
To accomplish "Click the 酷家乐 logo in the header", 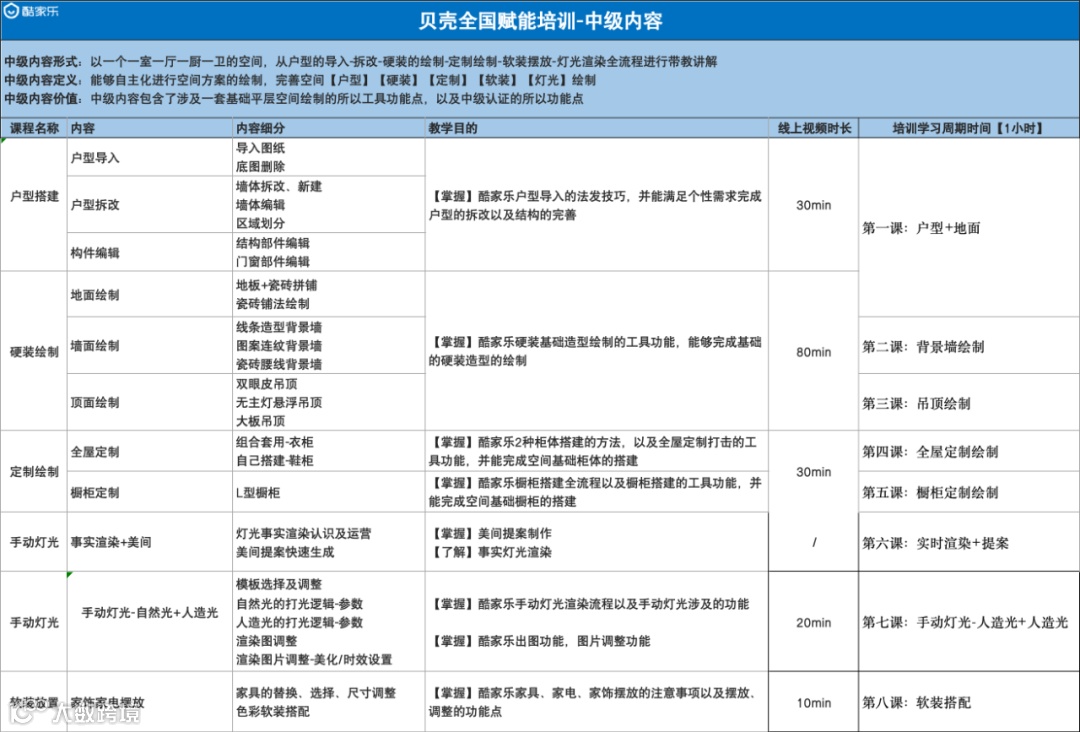I will pyautogui.click(x=32, y=11).
